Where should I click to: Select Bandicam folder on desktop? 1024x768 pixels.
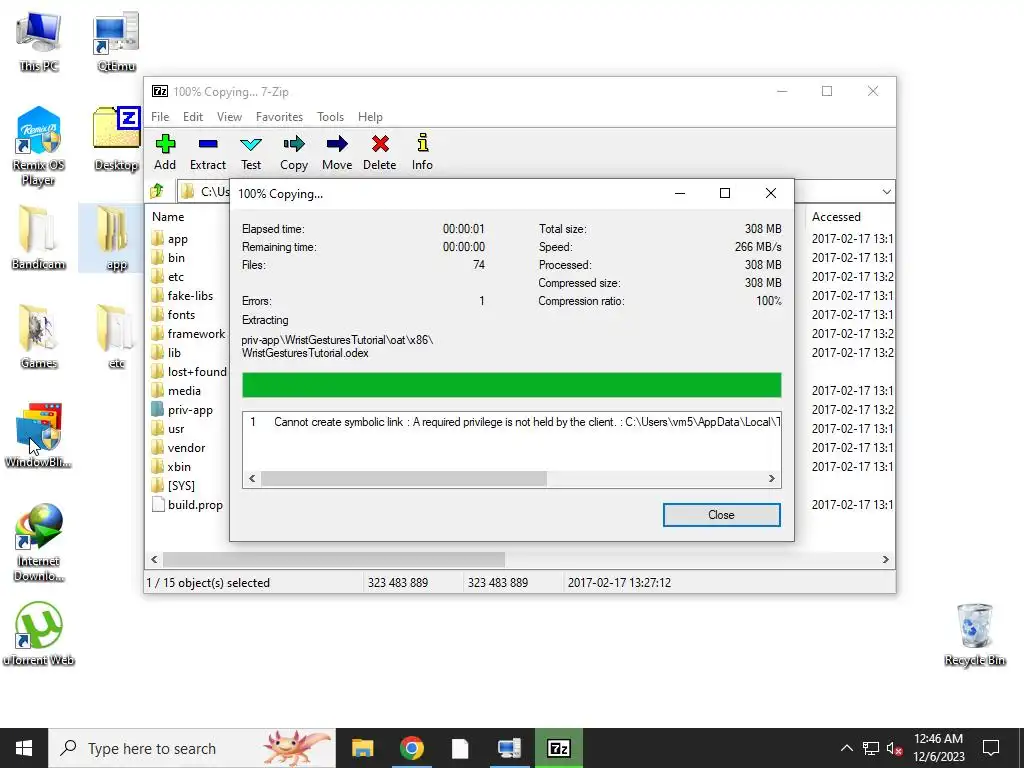click(39, 238)
